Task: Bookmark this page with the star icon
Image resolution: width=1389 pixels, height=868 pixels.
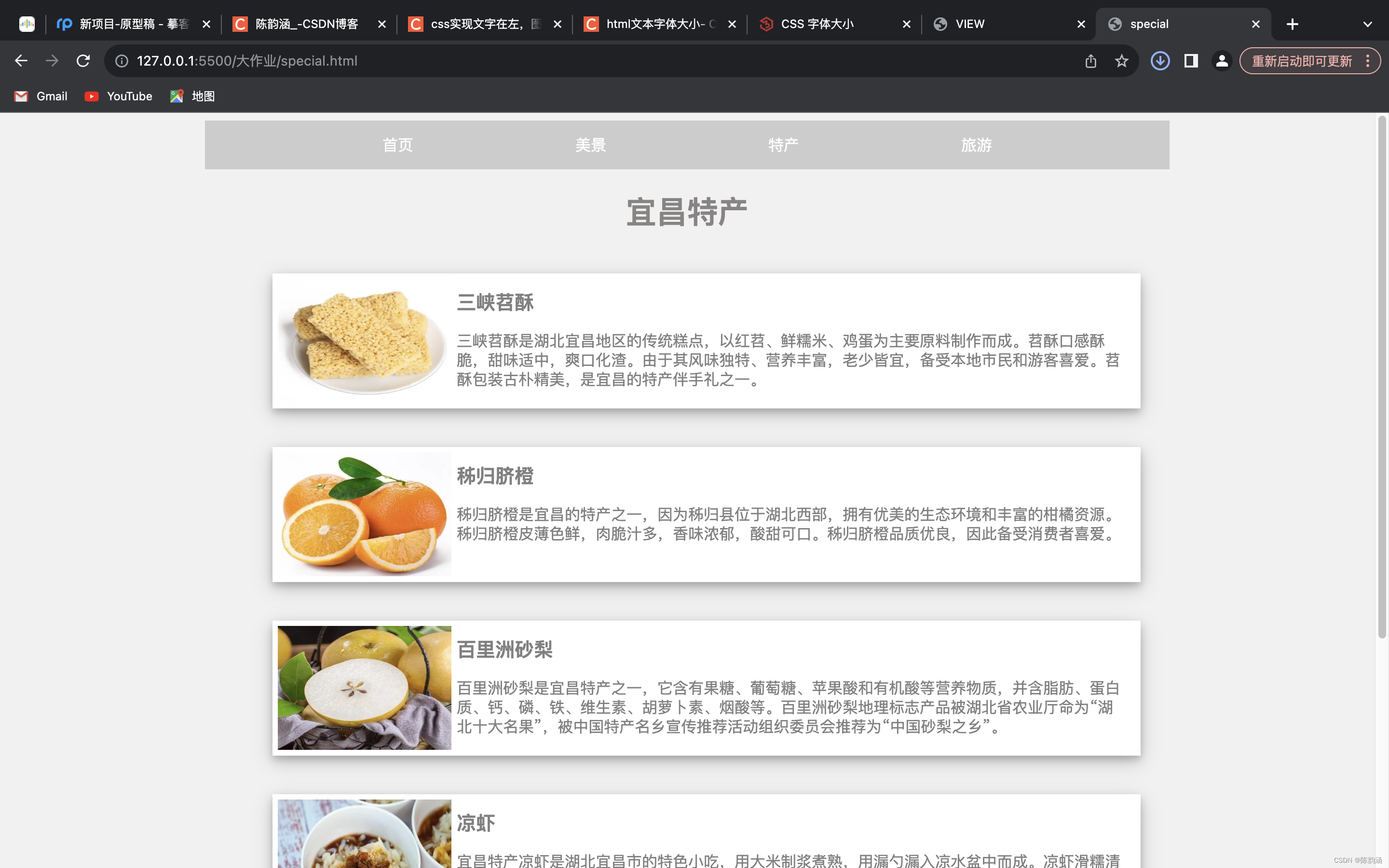Action: 1121,61
